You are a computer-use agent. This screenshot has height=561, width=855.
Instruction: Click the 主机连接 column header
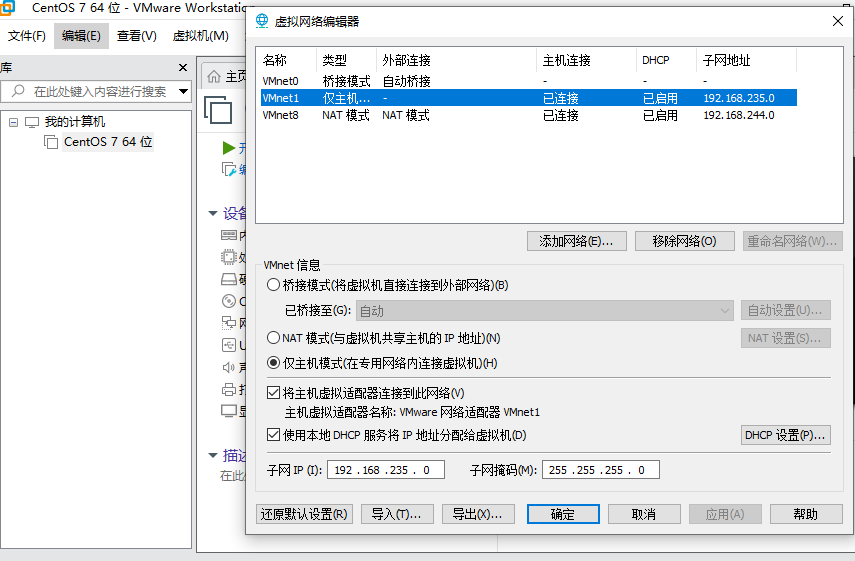586,60
